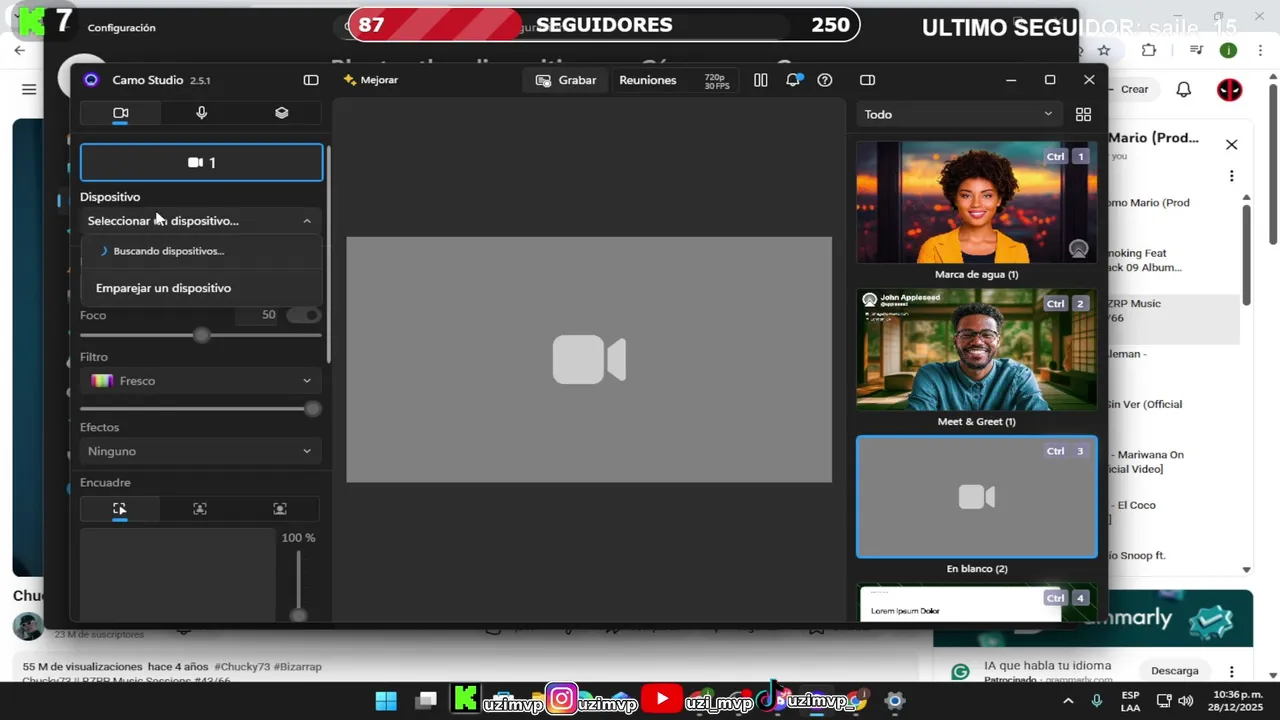Click the taskbar microphone tray icon
1280x720 pixels.
point(1097,701)
